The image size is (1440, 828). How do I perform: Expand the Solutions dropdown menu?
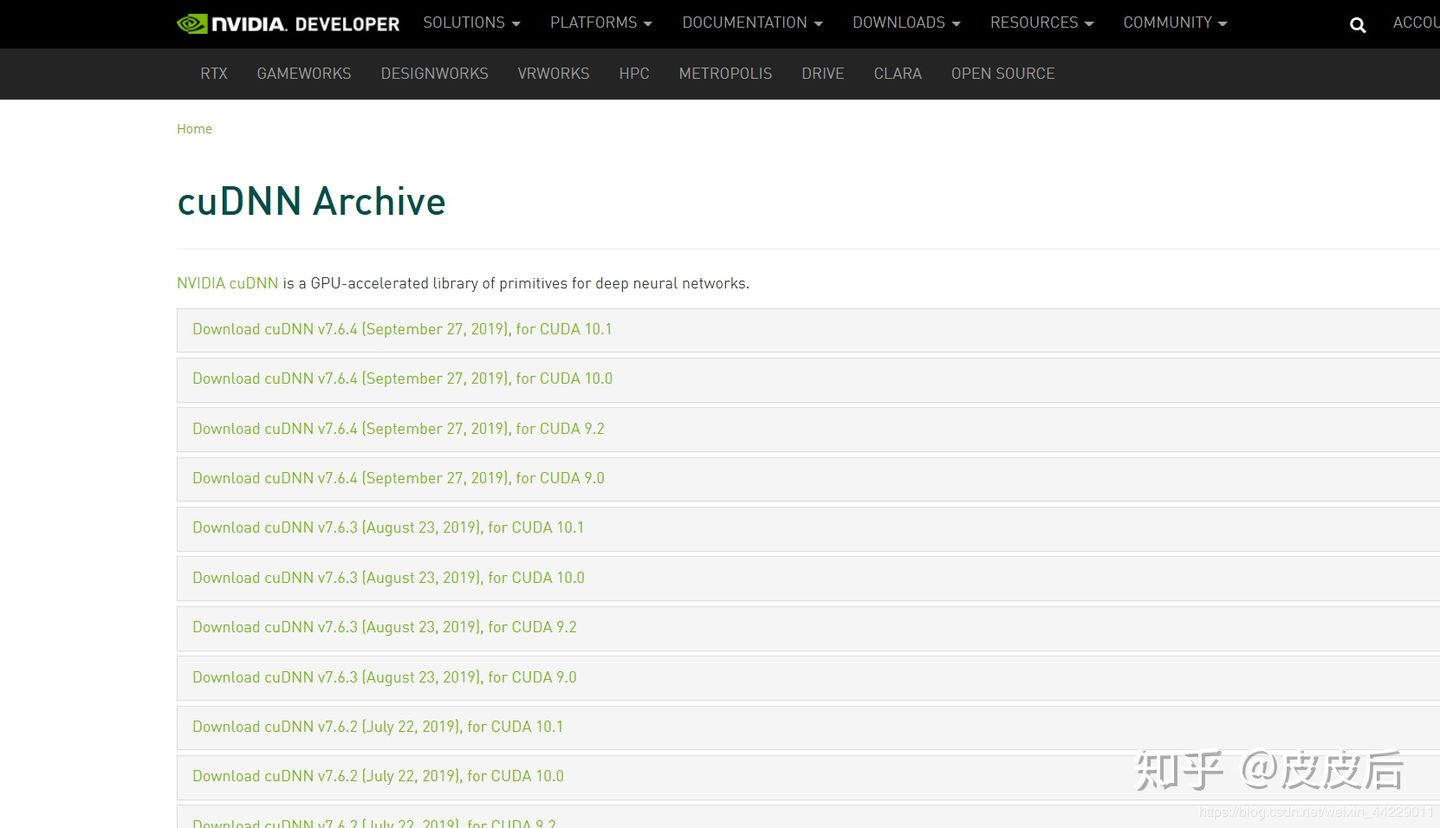(x=471, y=23)
